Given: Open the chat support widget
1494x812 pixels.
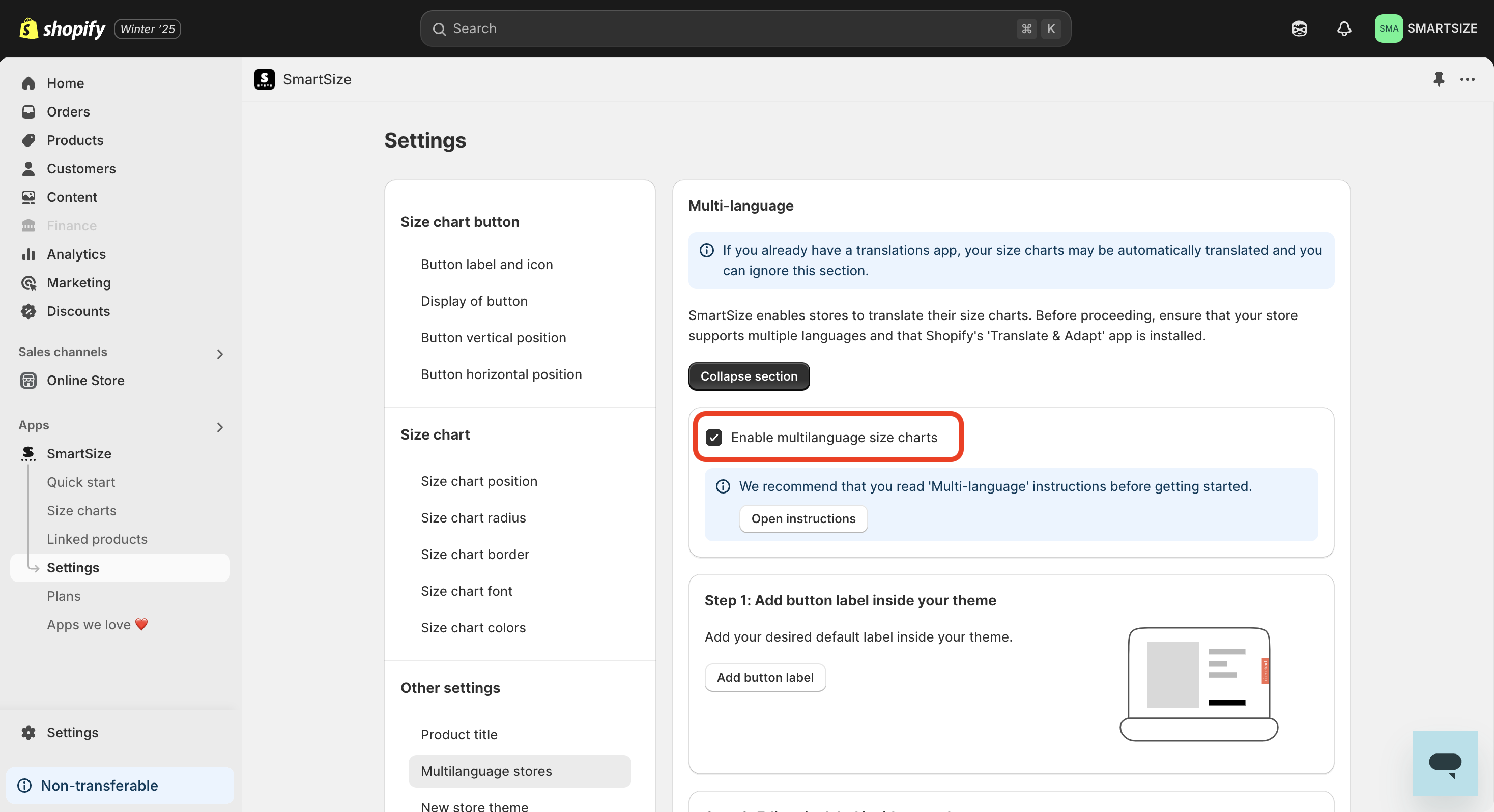Looking at the screenshot, I should click(1445, 763).
